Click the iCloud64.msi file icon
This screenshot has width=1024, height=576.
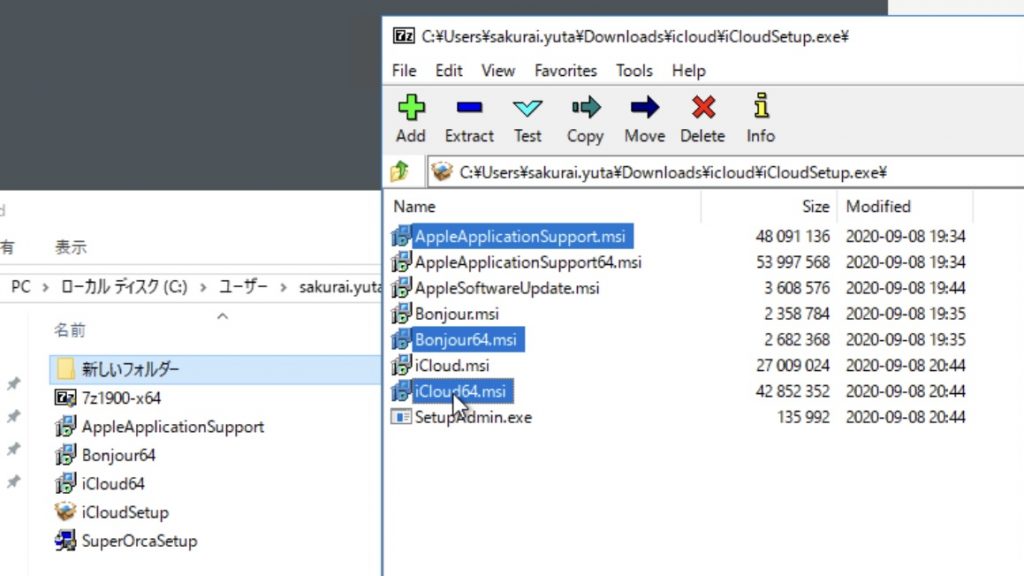click(x=401, y=391)
